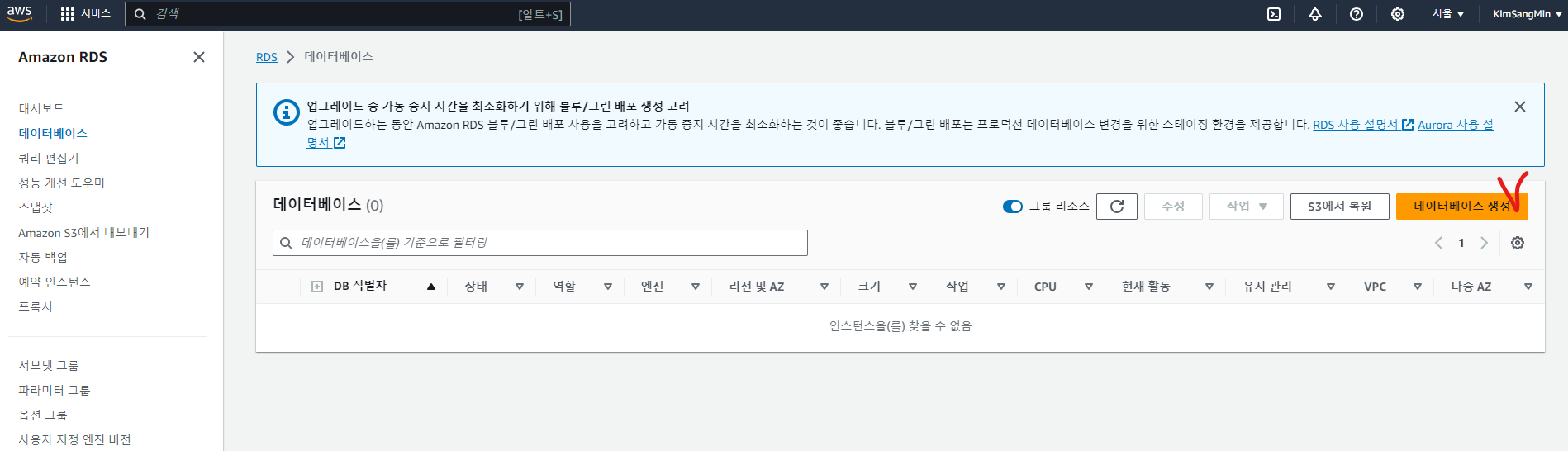Open table preferences gear icon
The image size is (1568, 451).
pyautogui.click(x=1518, y=243)
